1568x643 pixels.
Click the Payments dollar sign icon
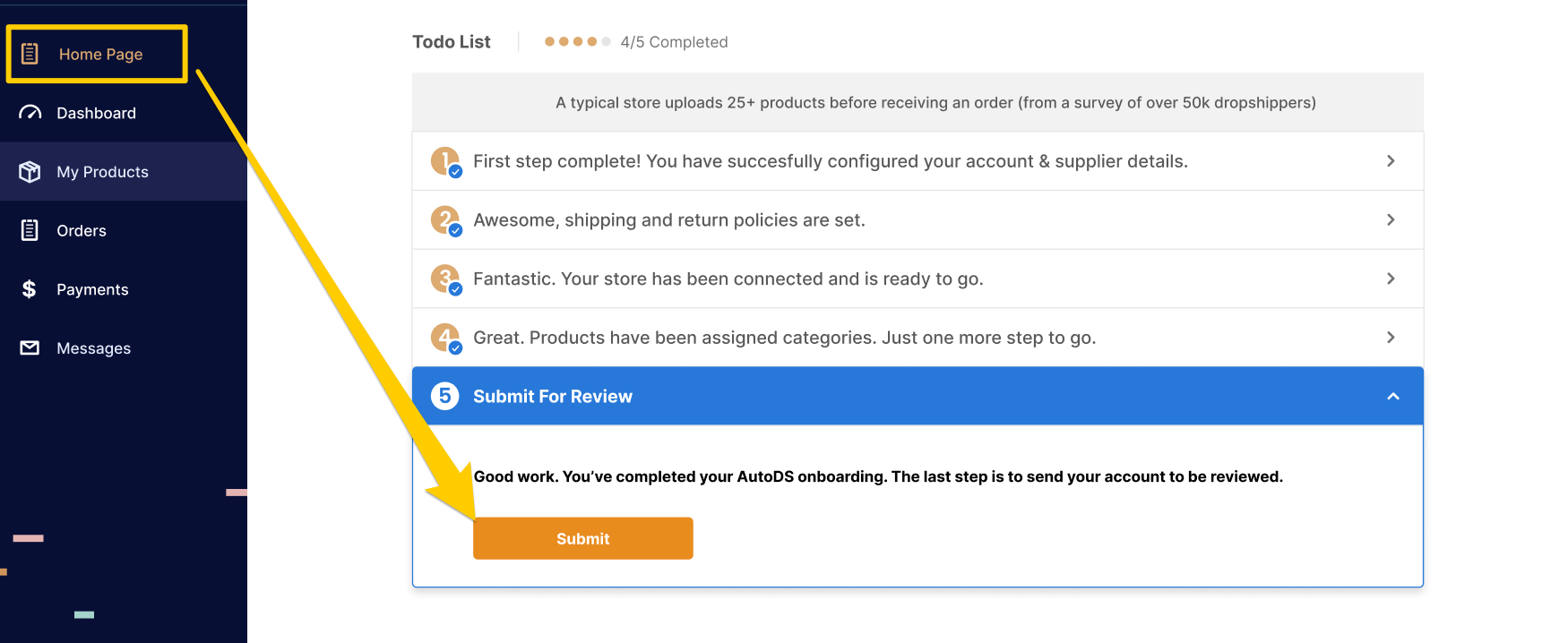pyautogui.click(x=30, y=289)
